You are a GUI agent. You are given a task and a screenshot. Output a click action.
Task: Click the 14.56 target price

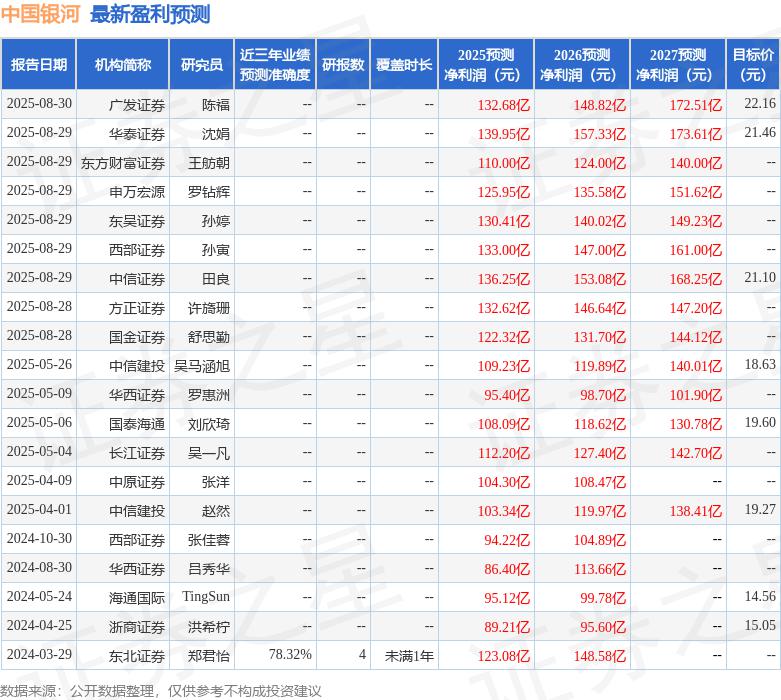coord(760,596)
